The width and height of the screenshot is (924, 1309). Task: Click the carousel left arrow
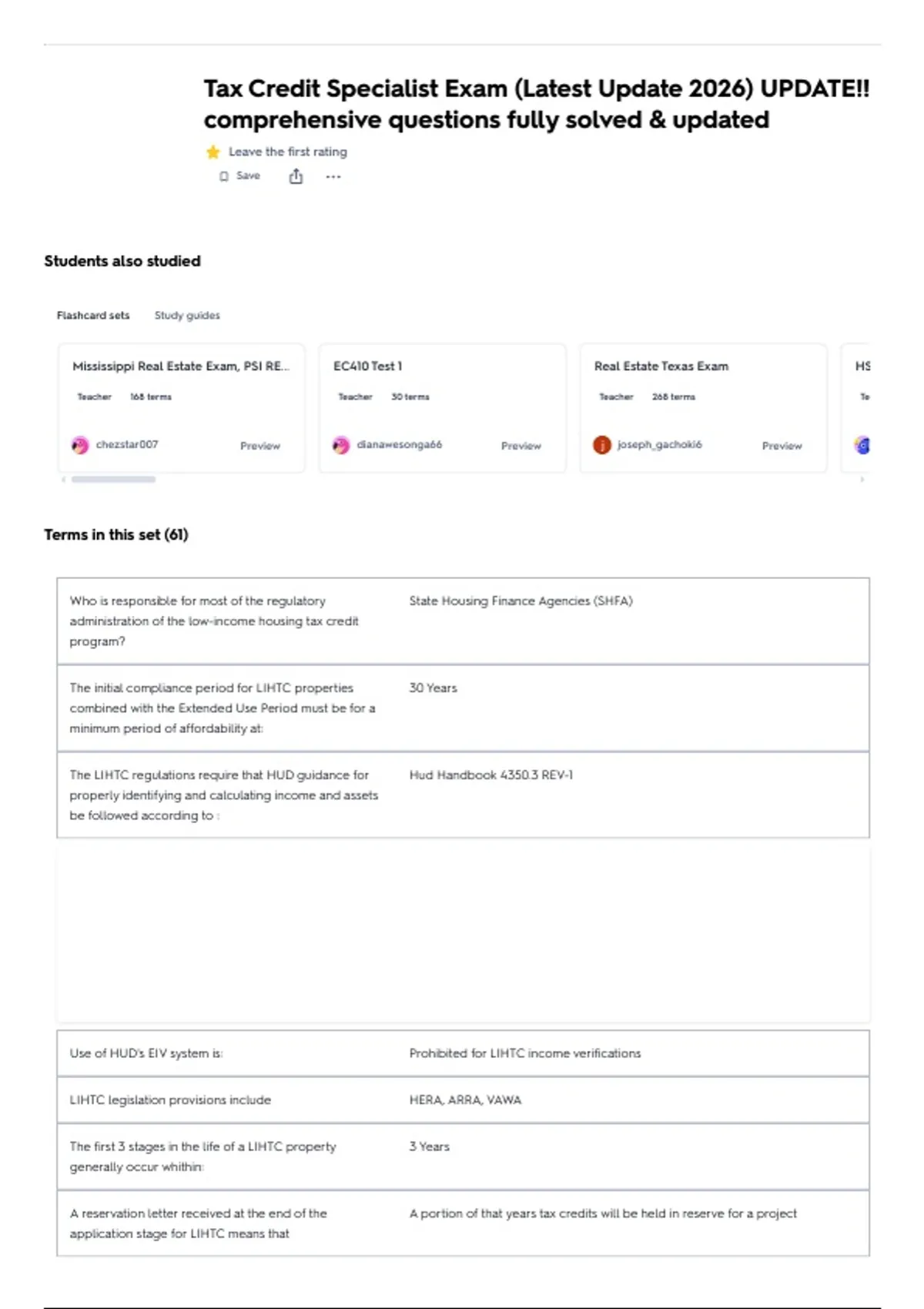[x=63, y=479]
